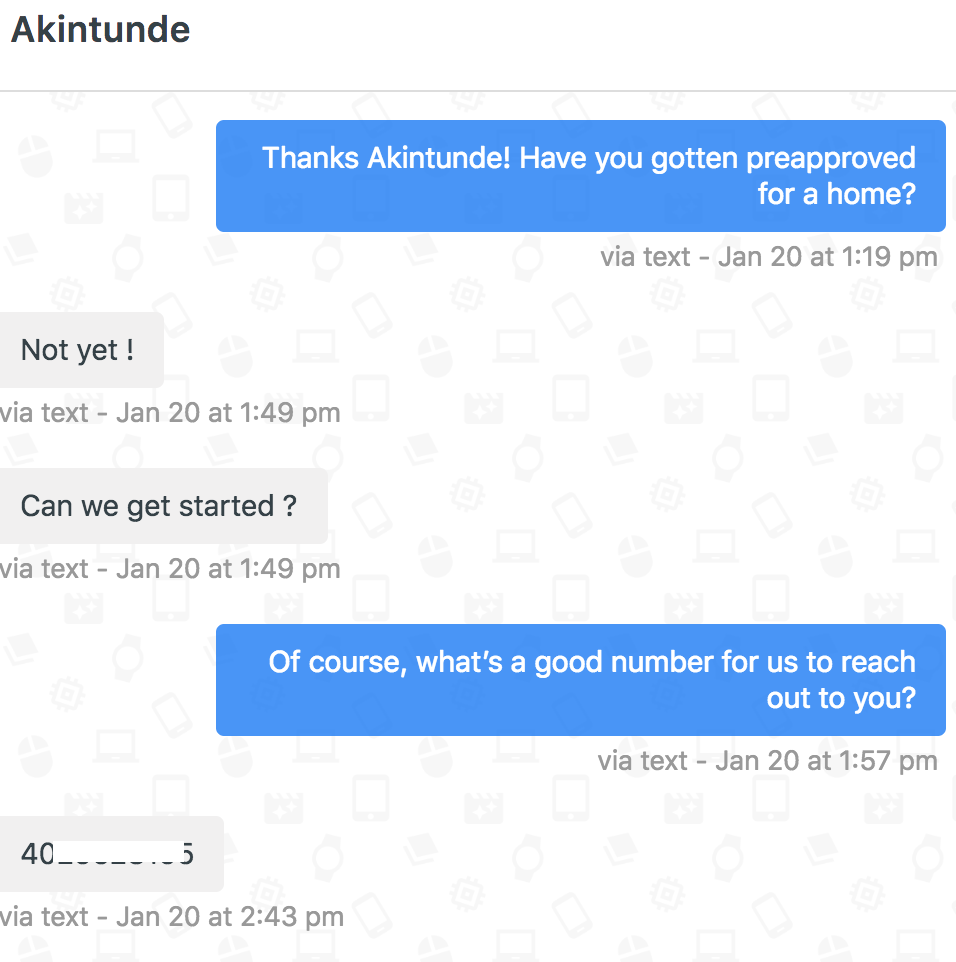Click the timestamp below "Not yet !"
This screenshot has height=962, width=956.
tap(170, 413)
